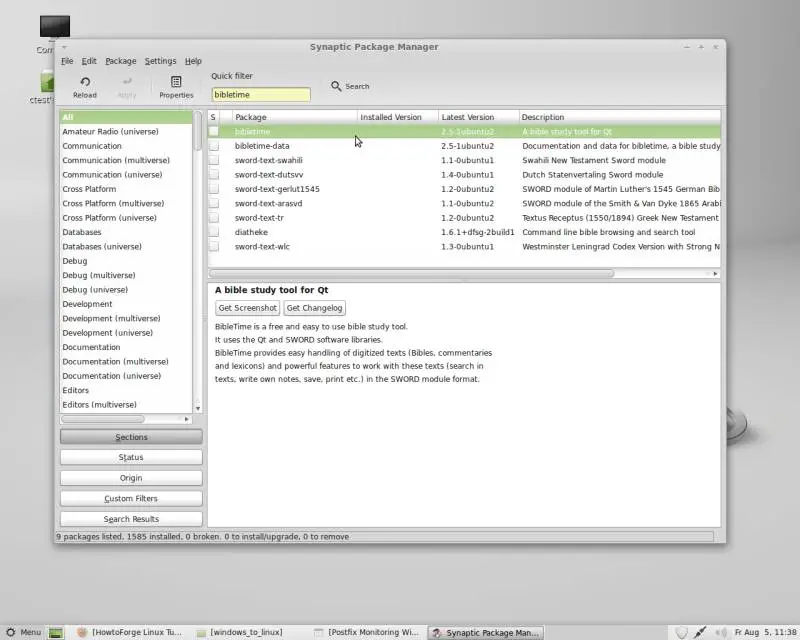Image resolution: width=800 pixels, height=640 pixels.
Task: Sort by the Latest Version column header
Action: pyautogui.click(x=479, y=117)
